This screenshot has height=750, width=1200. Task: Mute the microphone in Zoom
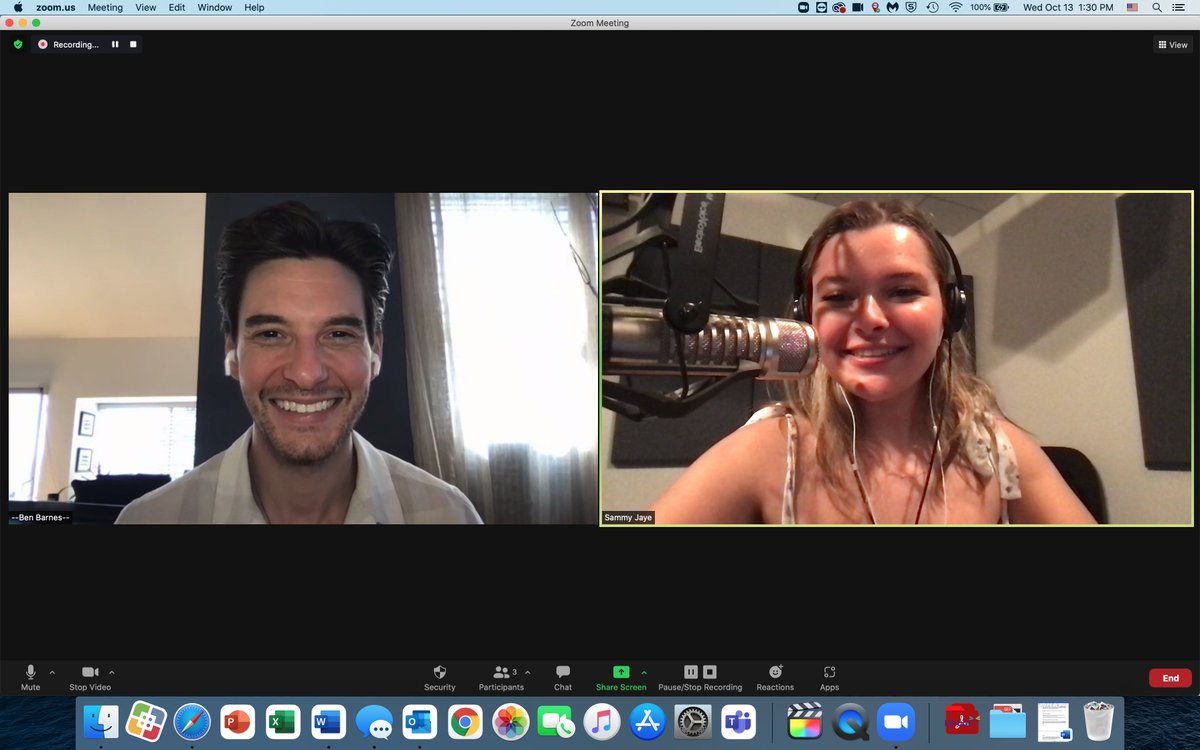[30, 677]
